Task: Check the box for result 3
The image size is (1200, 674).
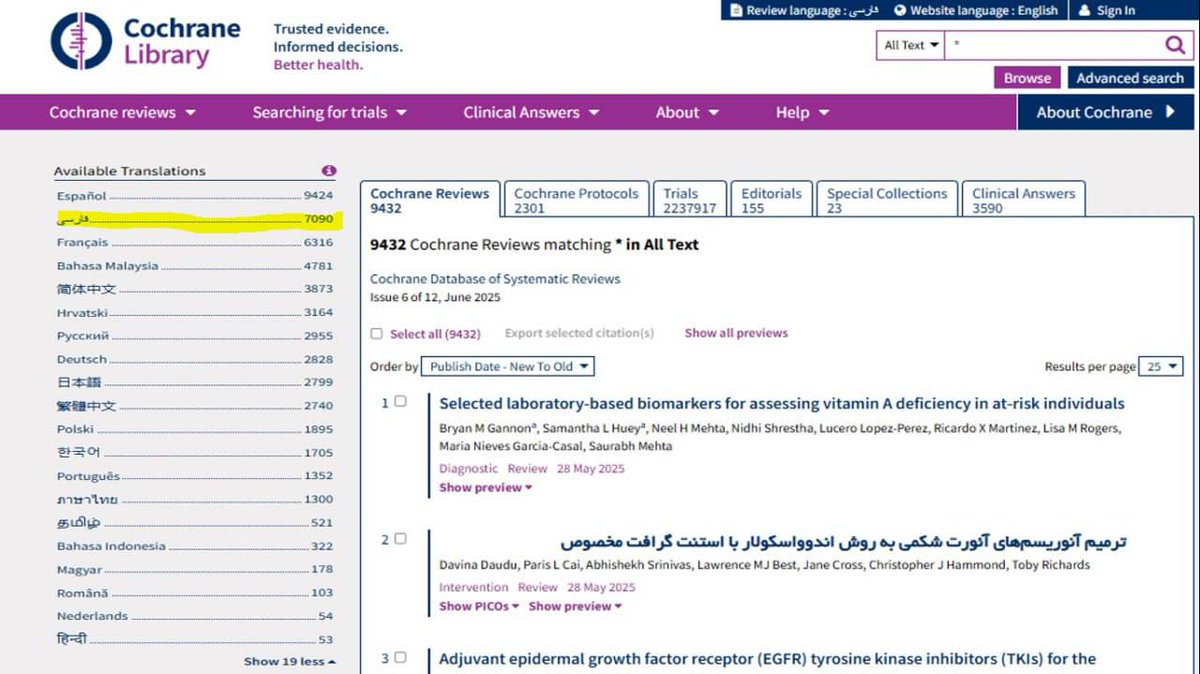Action: 400,657
